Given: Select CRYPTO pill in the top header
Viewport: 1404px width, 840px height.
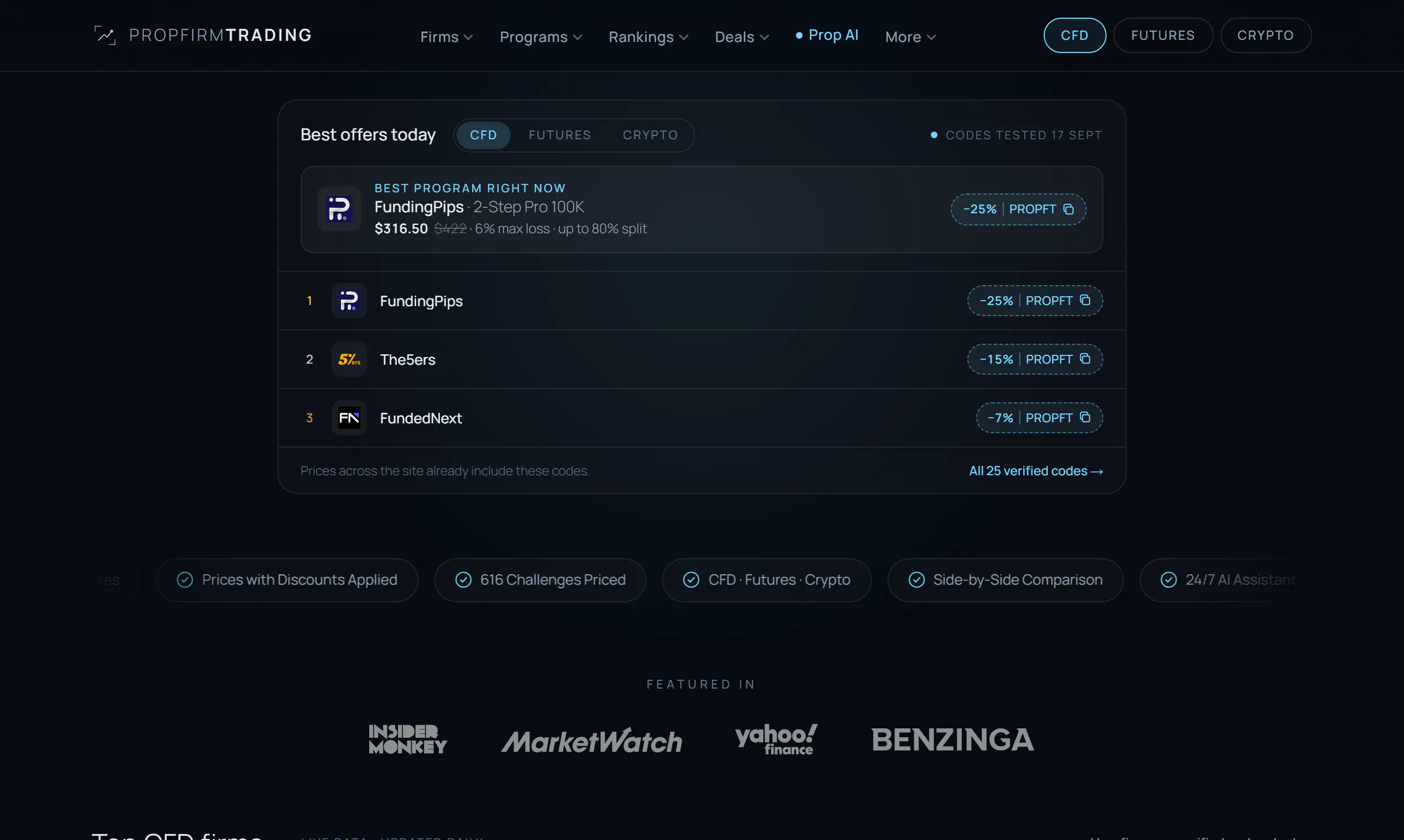Looking at the screenshot, I should point(1266,36).
